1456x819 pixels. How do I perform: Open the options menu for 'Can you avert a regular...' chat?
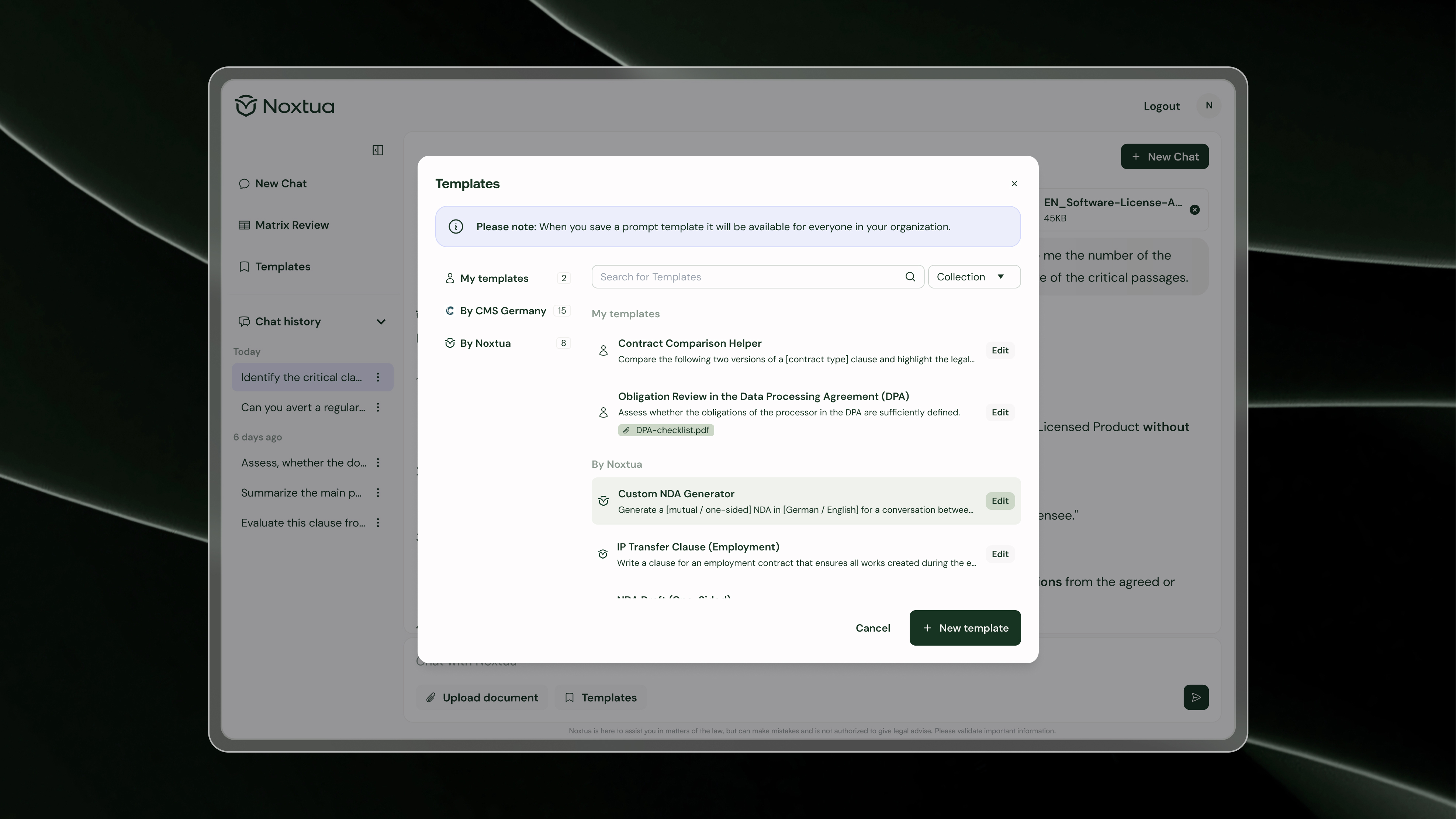pyautogui.click(x=378, y=407)
